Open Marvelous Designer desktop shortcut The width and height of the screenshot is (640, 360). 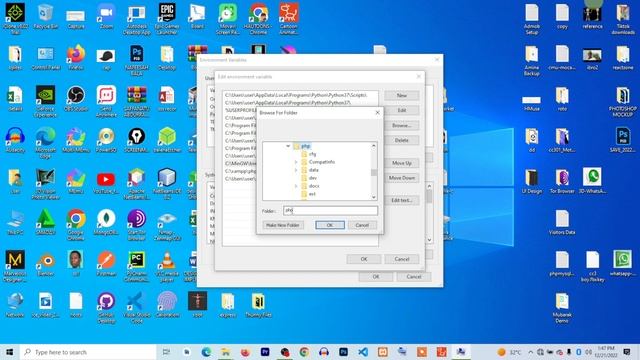click(15, 266)
